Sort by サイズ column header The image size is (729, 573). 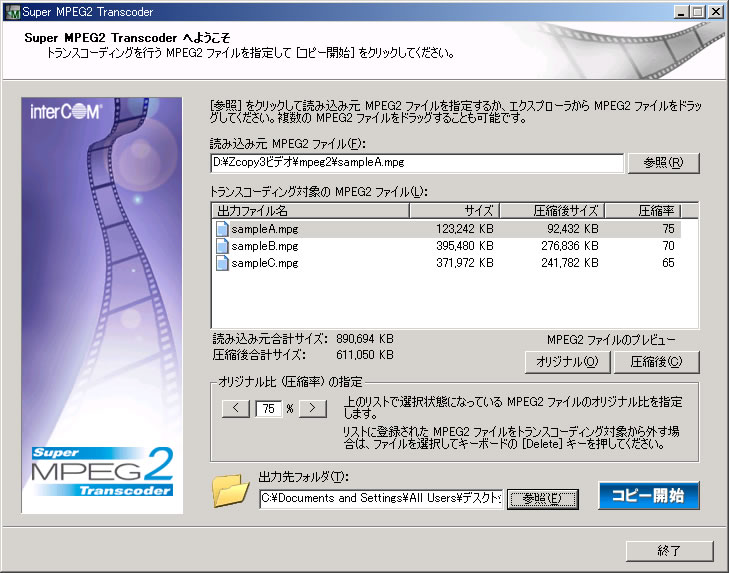454,211
